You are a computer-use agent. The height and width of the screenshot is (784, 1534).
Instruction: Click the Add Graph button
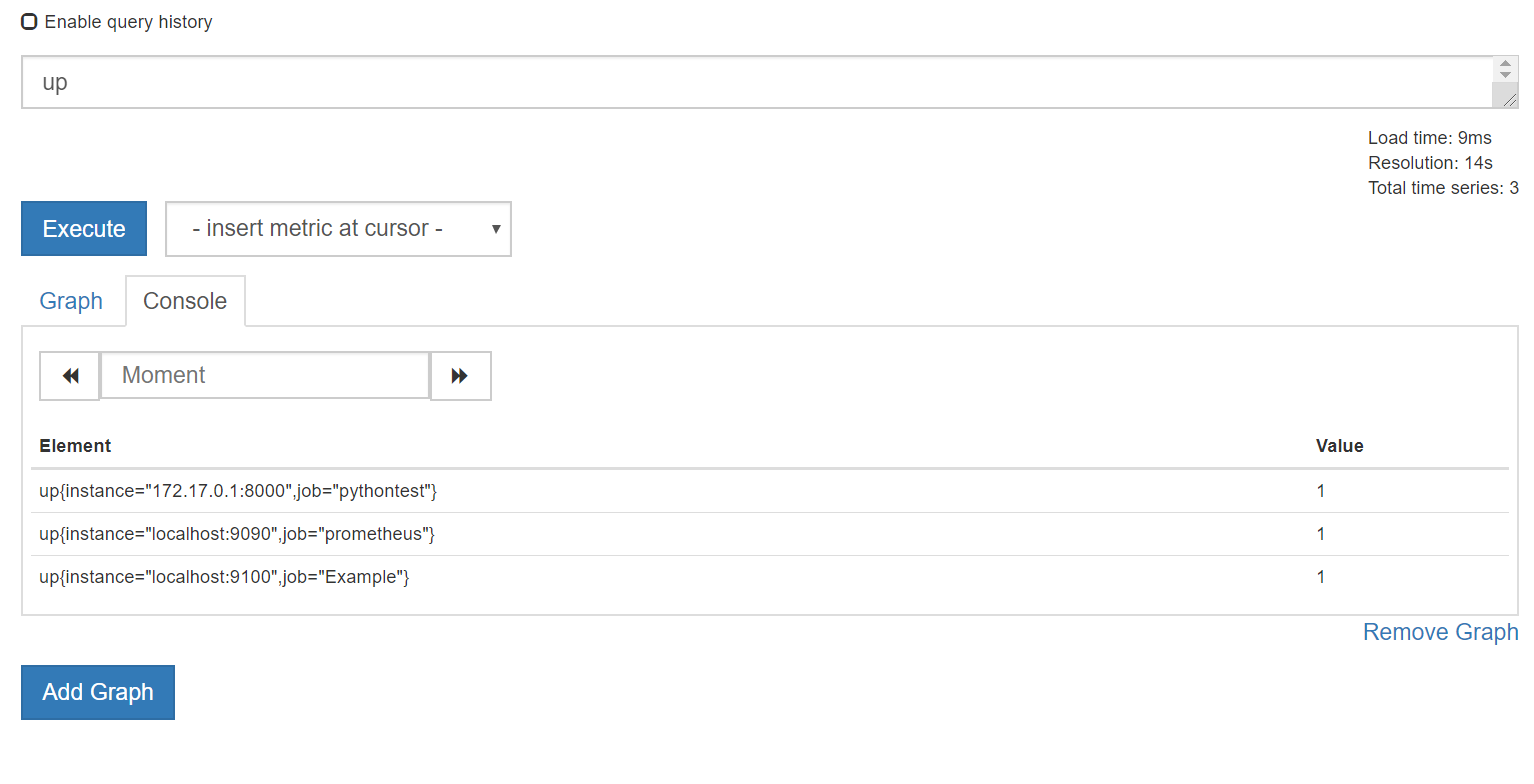pos(97,692)
